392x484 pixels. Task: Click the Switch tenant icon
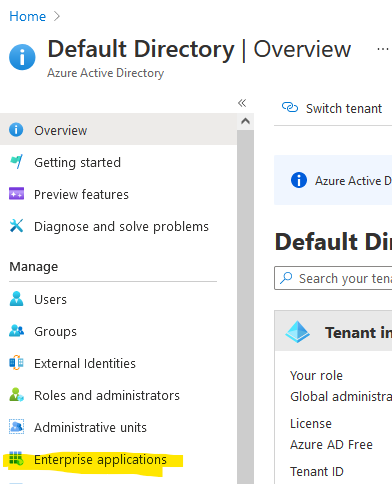[x=290, y=108]
